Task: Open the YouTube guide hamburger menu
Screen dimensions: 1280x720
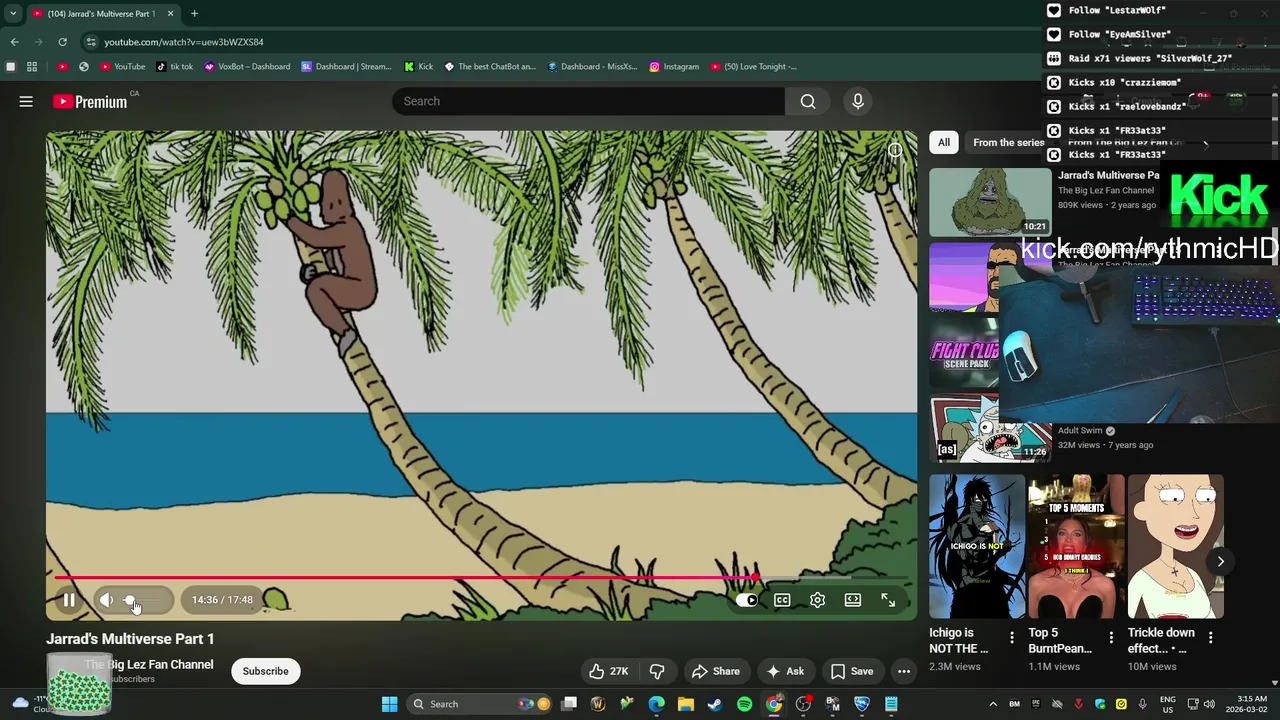Action: (26, 101)
